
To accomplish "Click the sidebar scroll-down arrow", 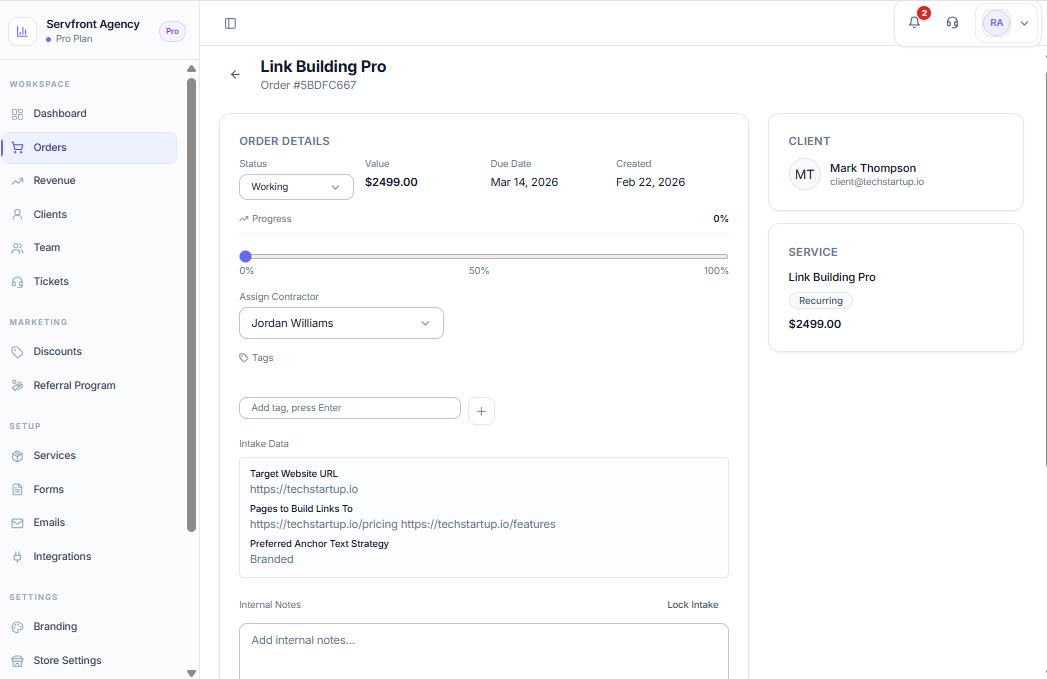I will pyautogui.click(x=192, y=673).
